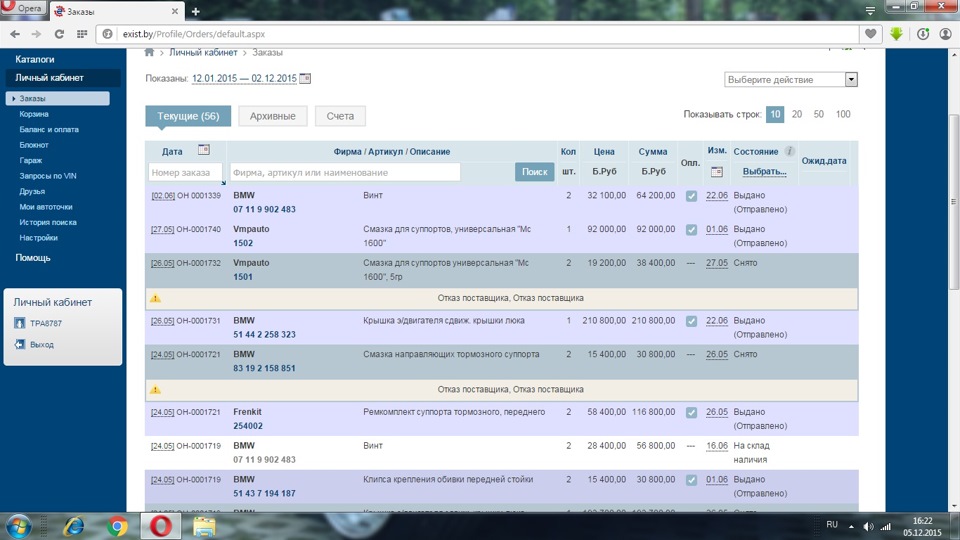
Task: Switch to Счета tab
Action: tap(340, 116)
